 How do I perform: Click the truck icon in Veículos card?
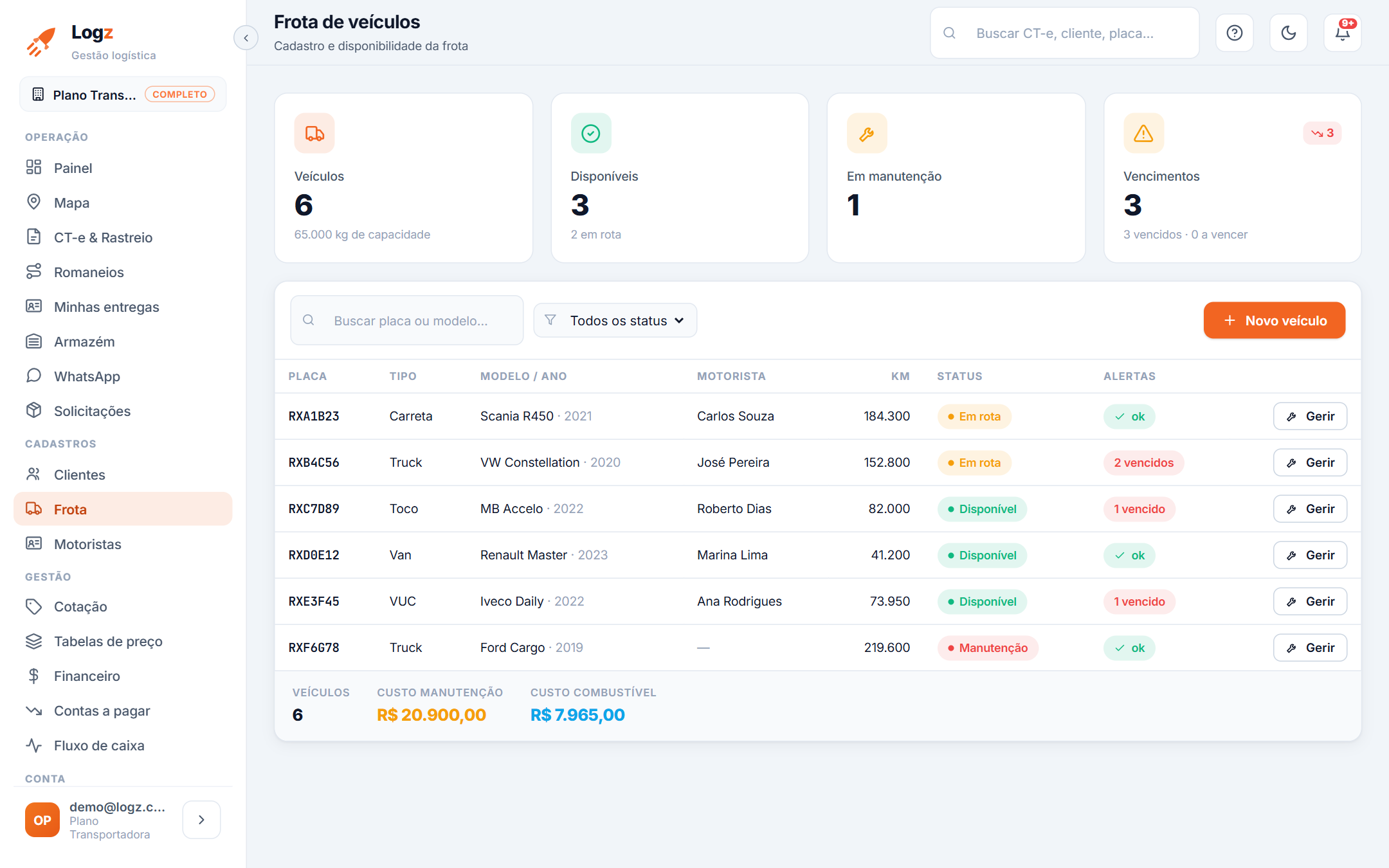tap(314, 133)
